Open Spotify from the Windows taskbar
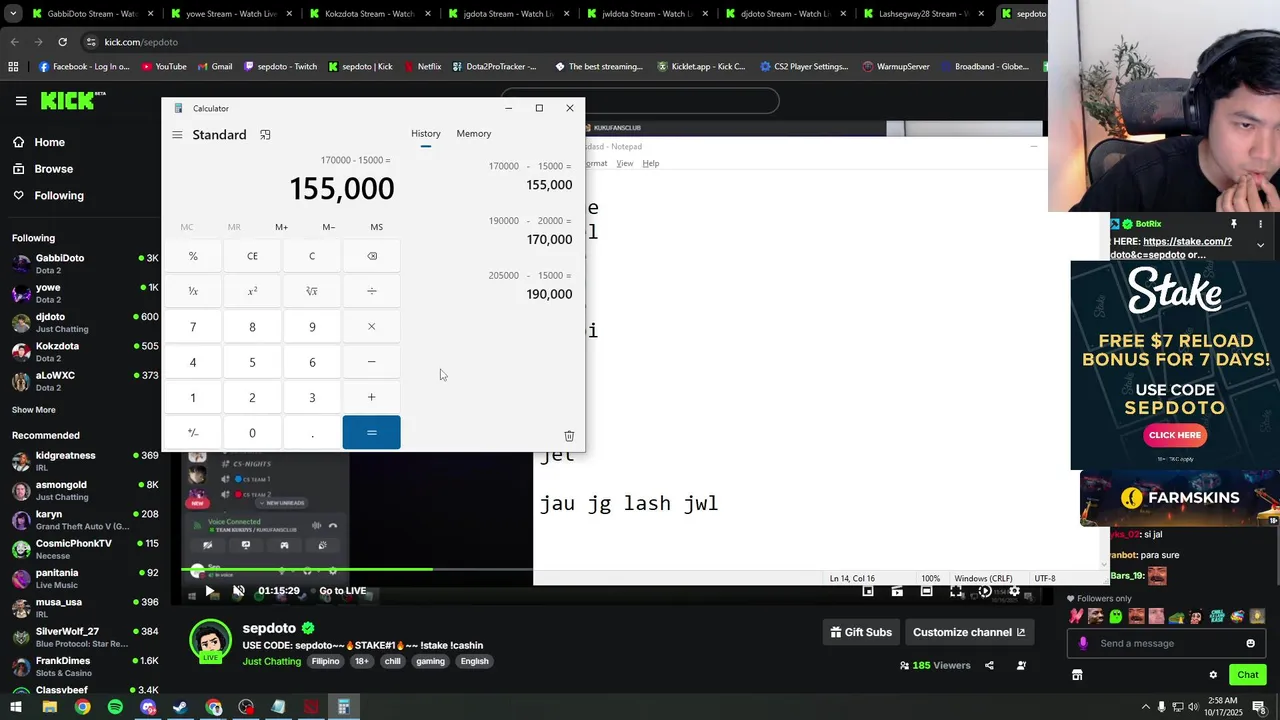The width and height of the screenshot is (1280, 720). pos(115,707)
